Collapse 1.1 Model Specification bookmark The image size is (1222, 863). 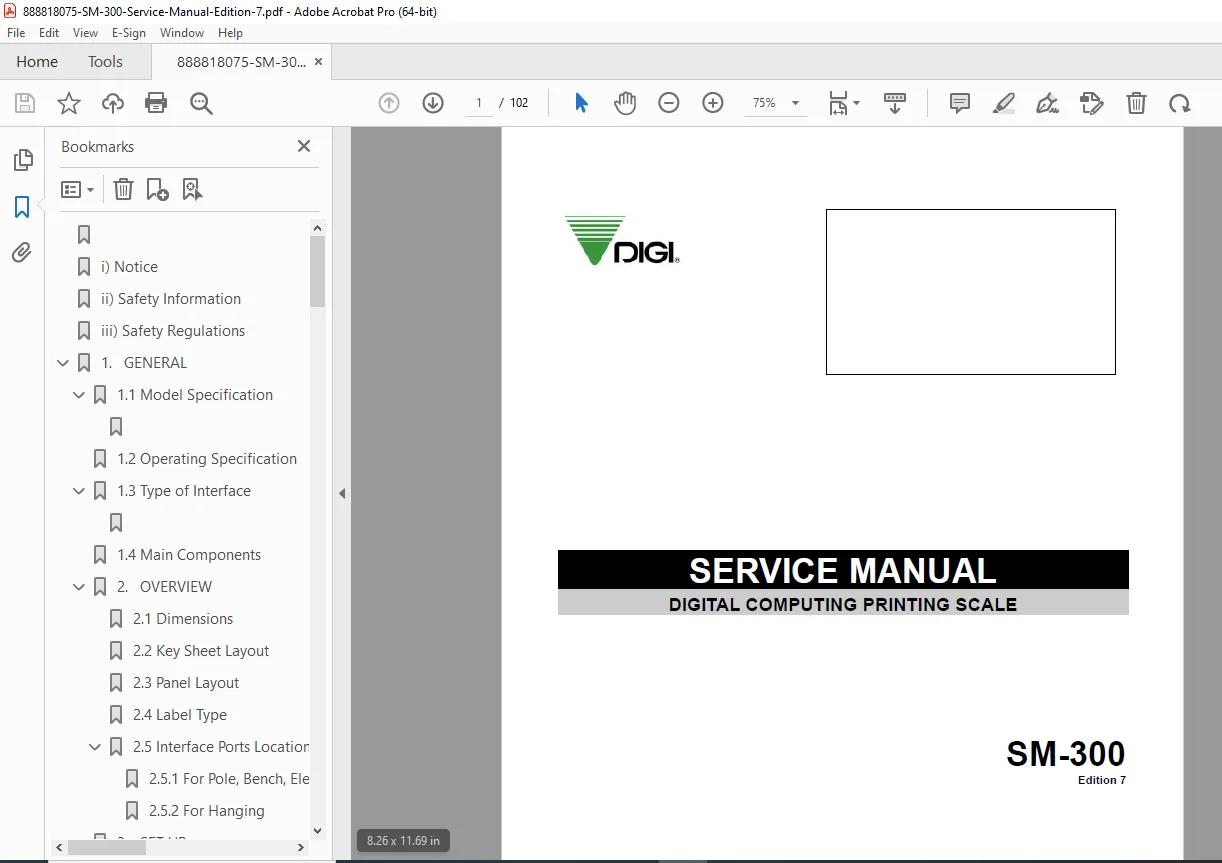point(79,395)
